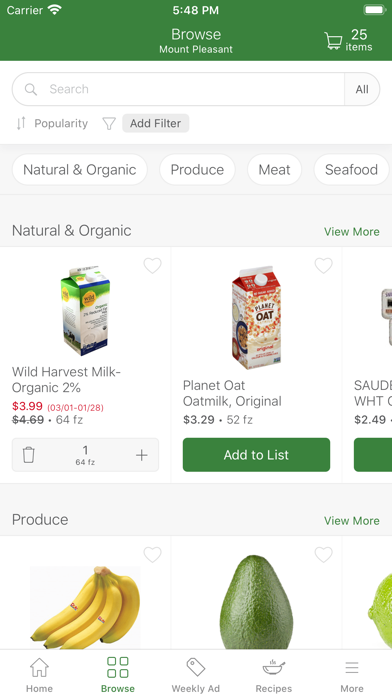
Task: Open the Weekly Ad tab
Action: [195, 675]
